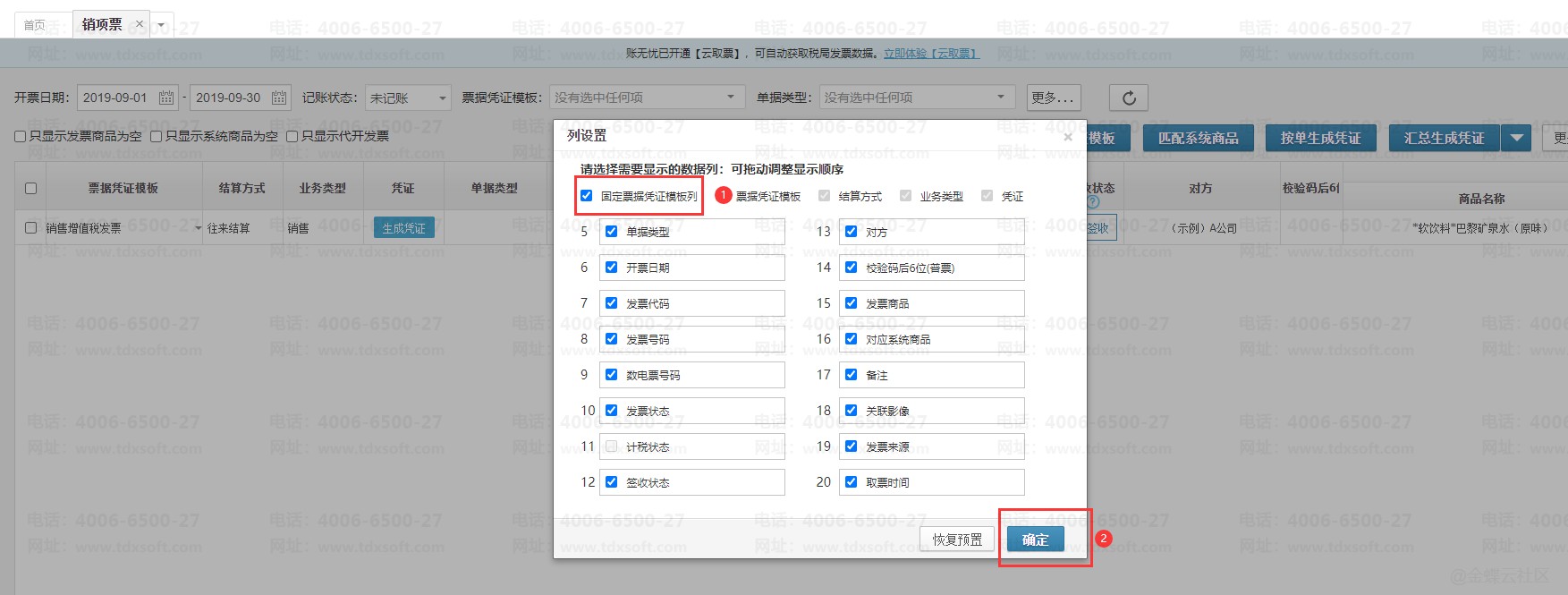Select the 销项票 tab

click(101, 24)
